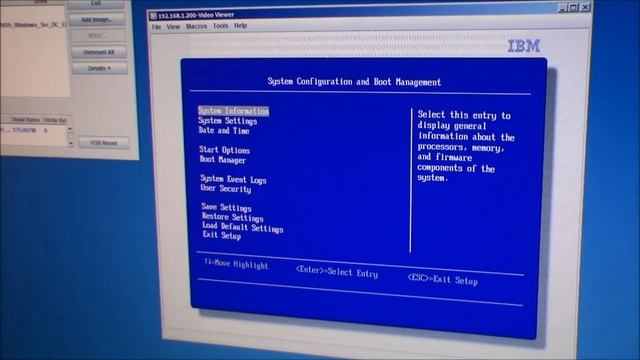Click the <ESC>=Exit Setup hint text
Image resolution: width=640 pixels, height=360 pixels.
[442, 280]
